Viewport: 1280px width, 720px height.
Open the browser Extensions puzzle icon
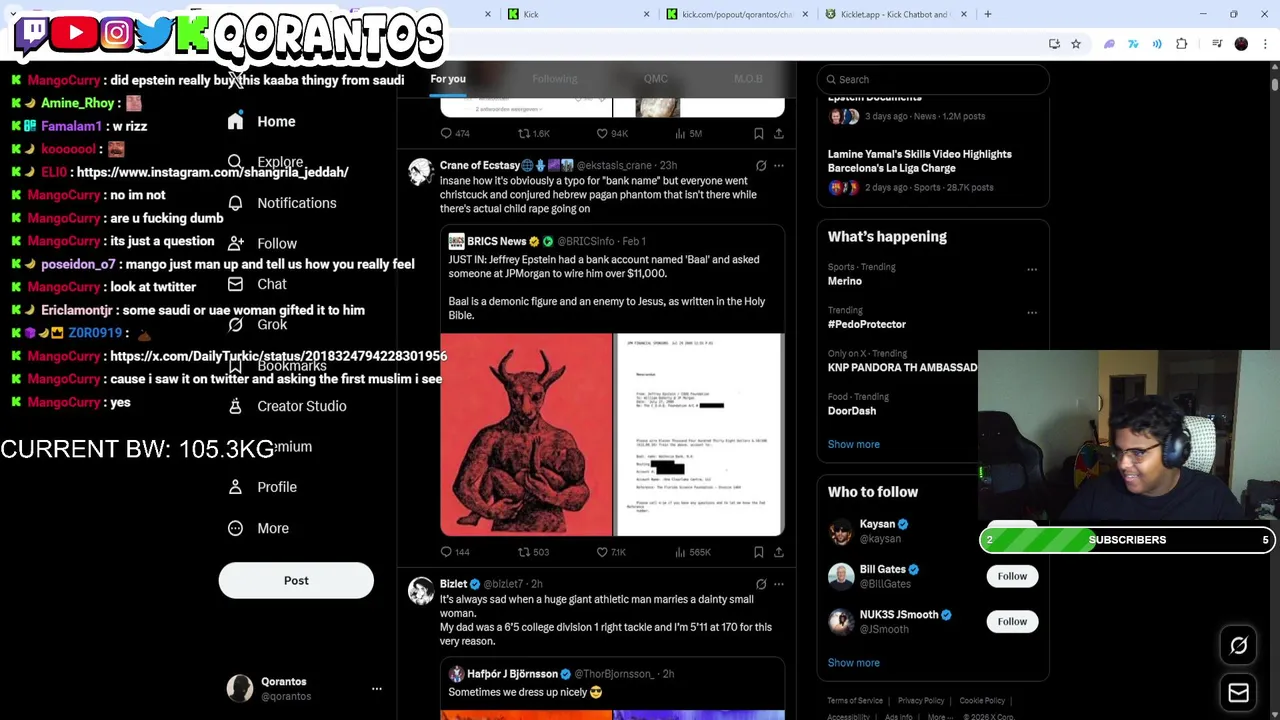click(x=1181, y=44)
